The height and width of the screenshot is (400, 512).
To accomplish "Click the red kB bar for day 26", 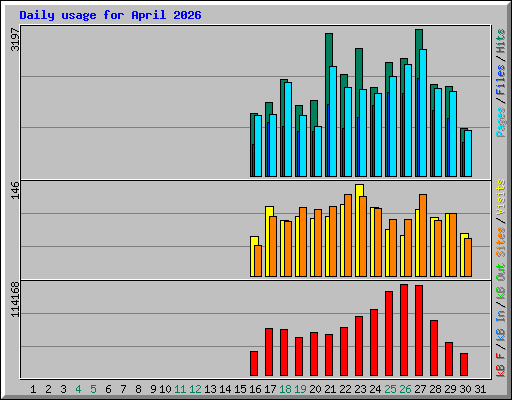I will pyautogui.click(x=404, y=330).
